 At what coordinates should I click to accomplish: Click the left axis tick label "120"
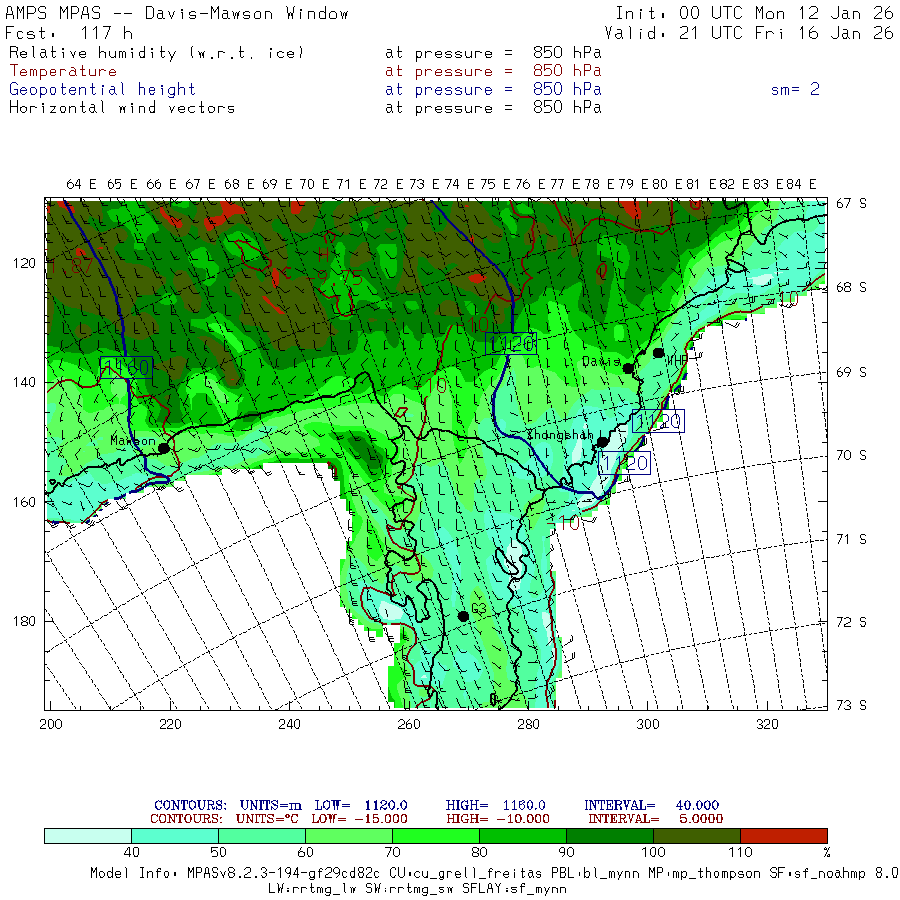coord(24,263)
